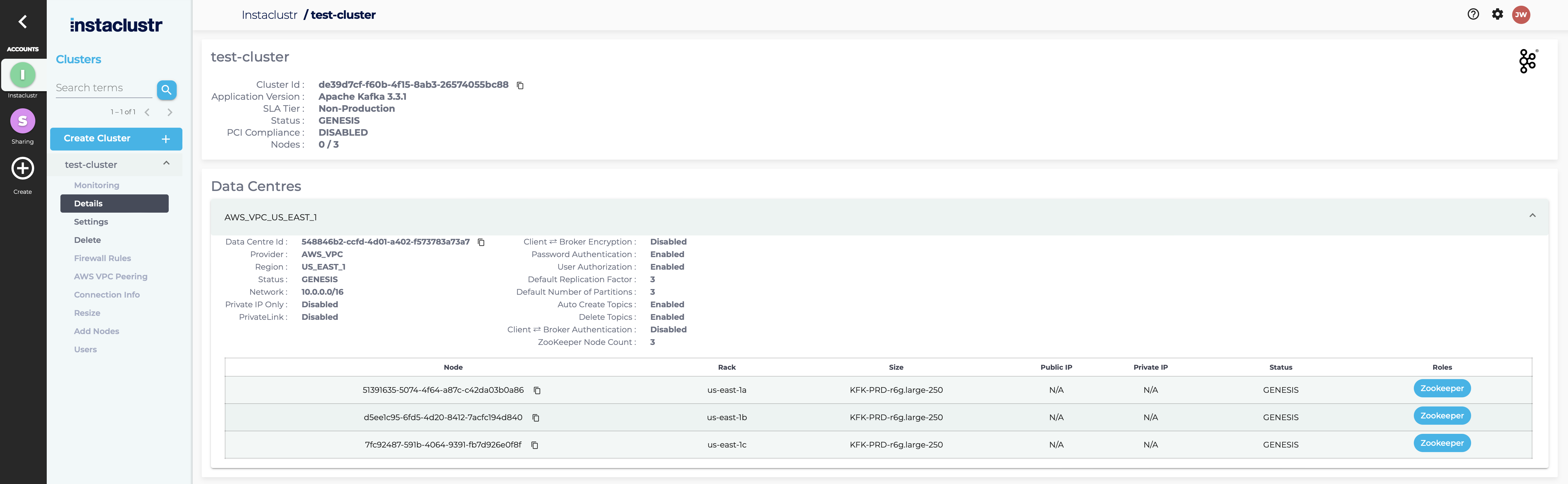Click the back arrow above Accounts
This screenshot has width=1568, height=484.
pos(23,22)
